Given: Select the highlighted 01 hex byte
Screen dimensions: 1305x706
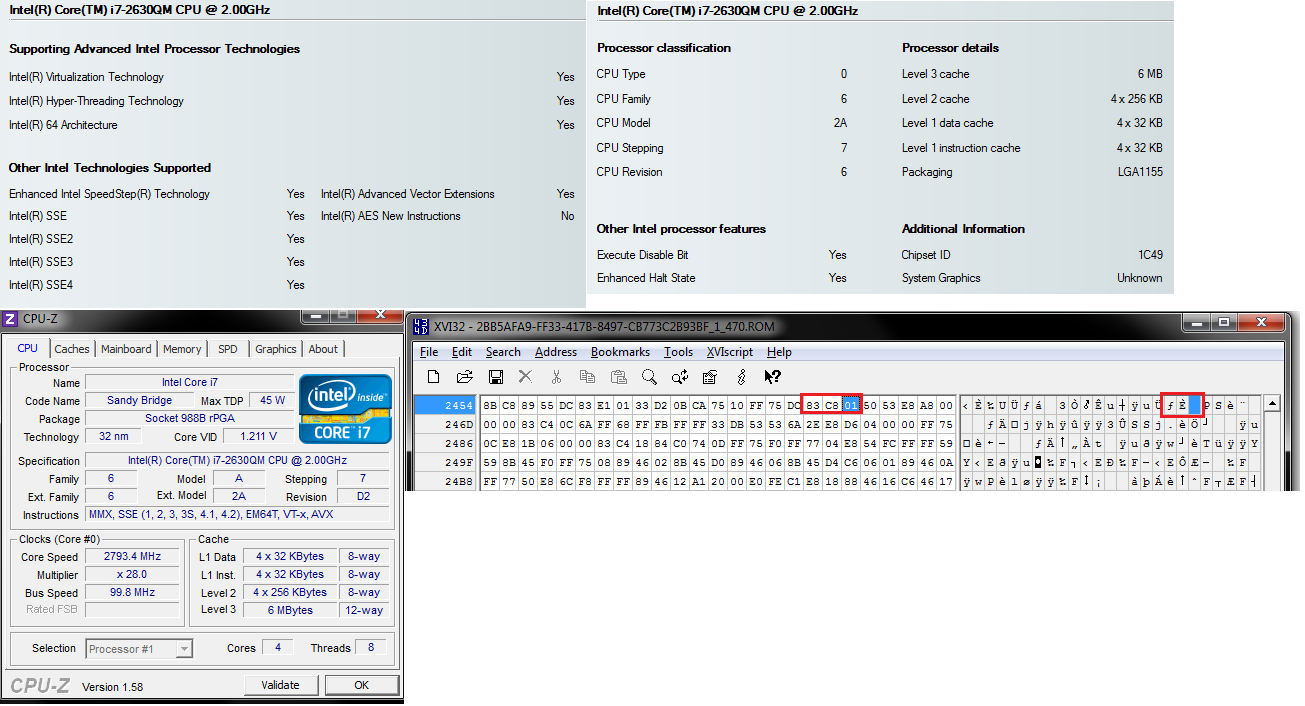Looking at the screenshot, I should point(851,405).
